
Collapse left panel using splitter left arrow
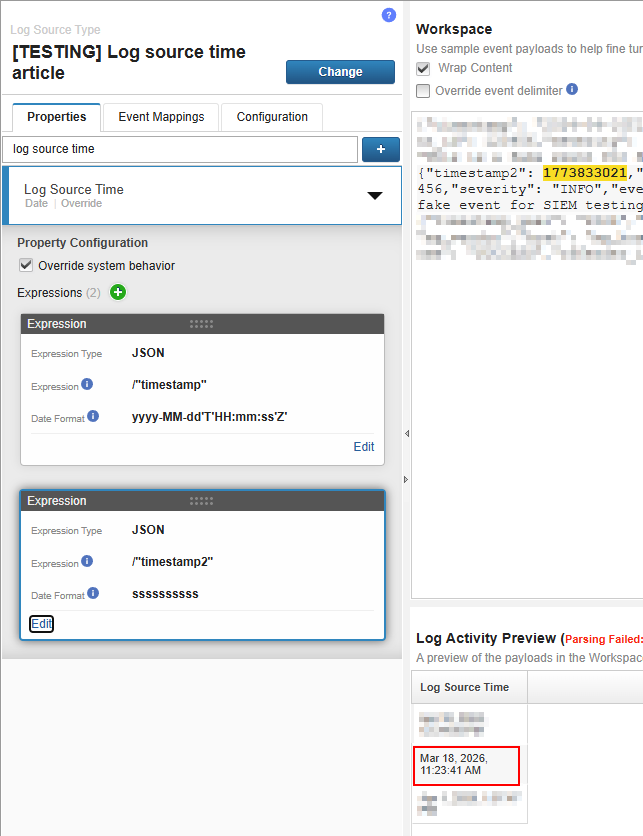click(x=406, y=434)
